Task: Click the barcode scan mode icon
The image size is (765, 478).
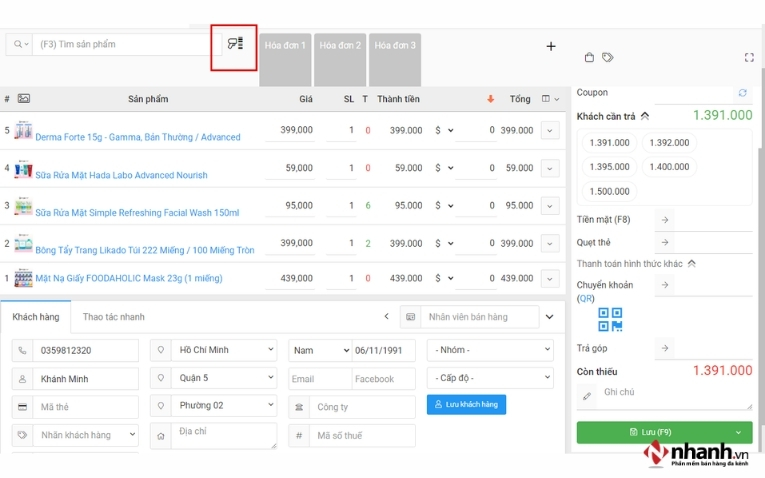Action: (x=234, y=44)
